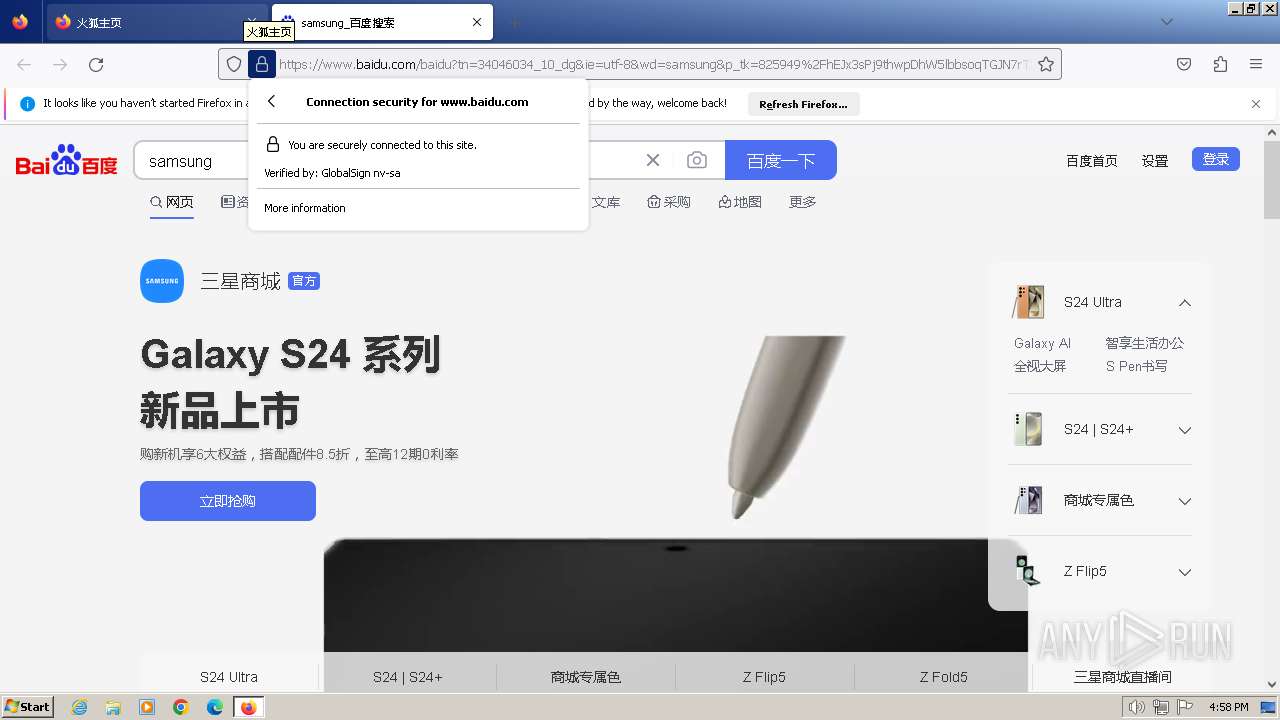Open the 百度首页 link
The width and height of the screenshot is (1280, 720).
[x=1092, y=160]
